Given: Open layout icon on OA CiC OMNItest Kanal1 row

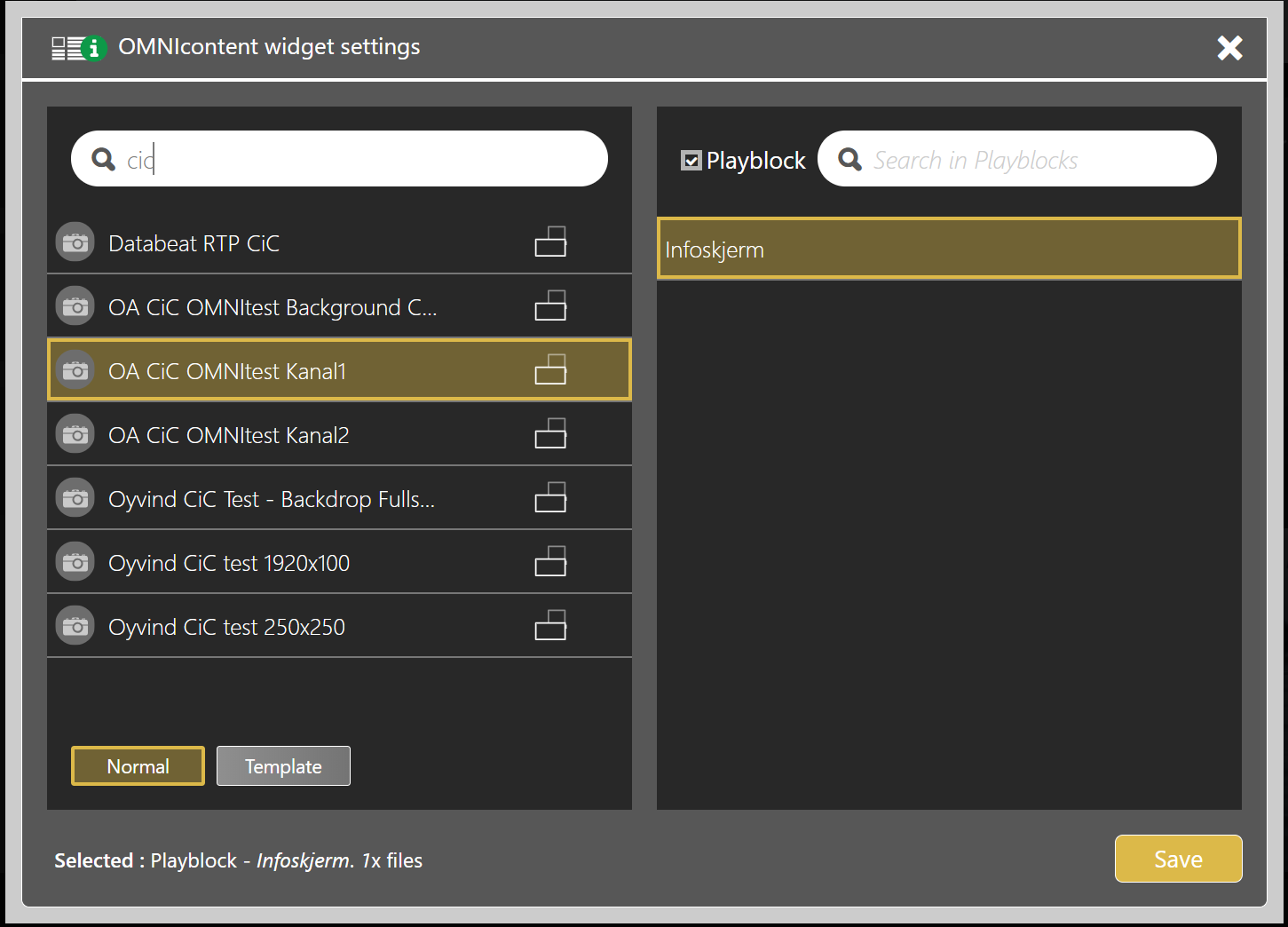Looking at the screenshot, I should 550,369.
